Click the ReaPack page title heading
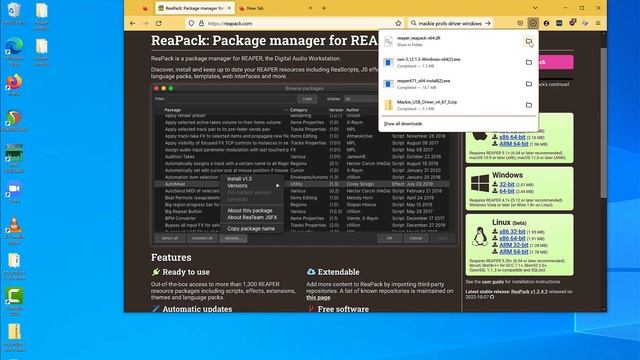This screenshot has width=640, height=360. (264, 40)
